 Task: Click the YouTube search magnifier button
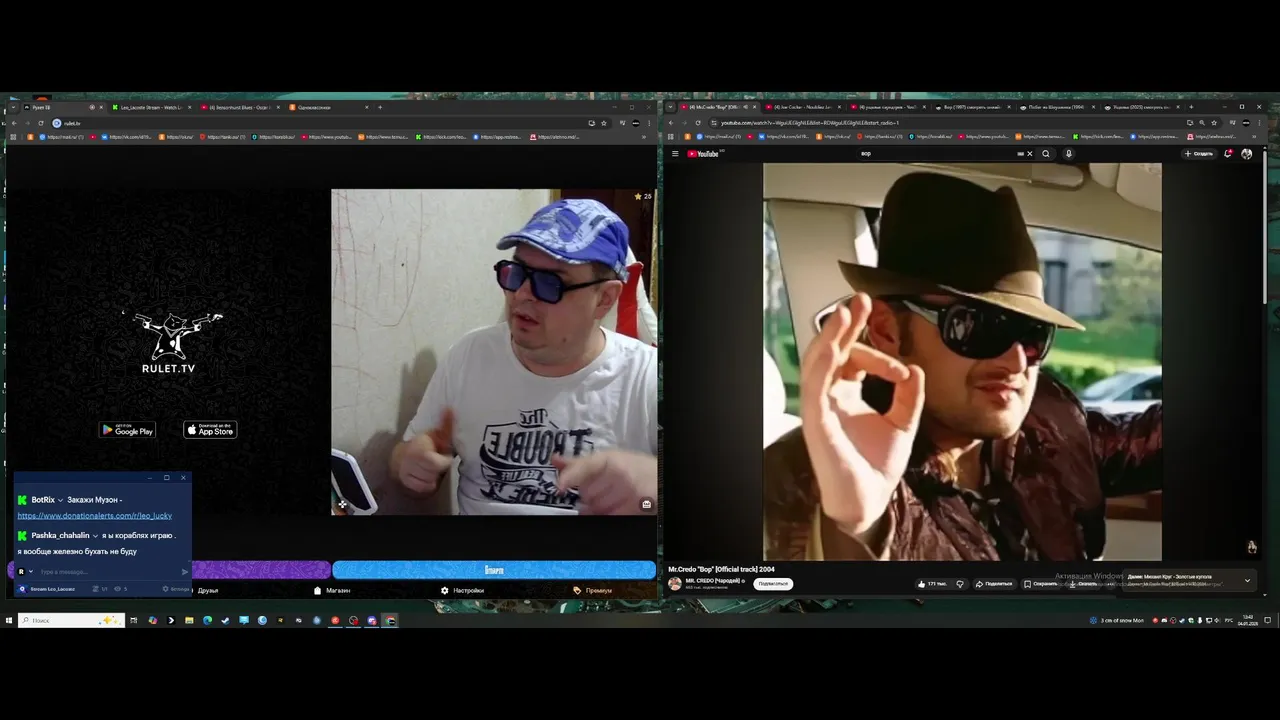(1046, 154)
